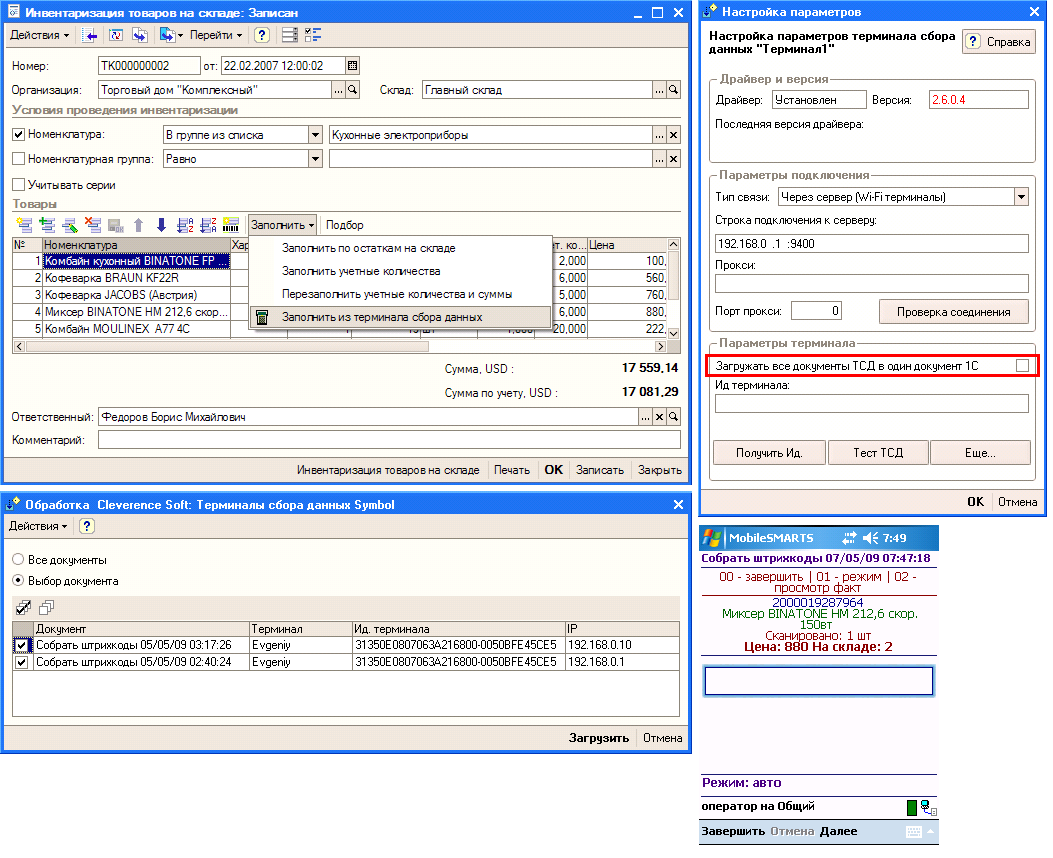Viewport: 1053px width, 858px height.
Task: Open the Перейти dropdown menu
Action: click(x=216, y=35)
